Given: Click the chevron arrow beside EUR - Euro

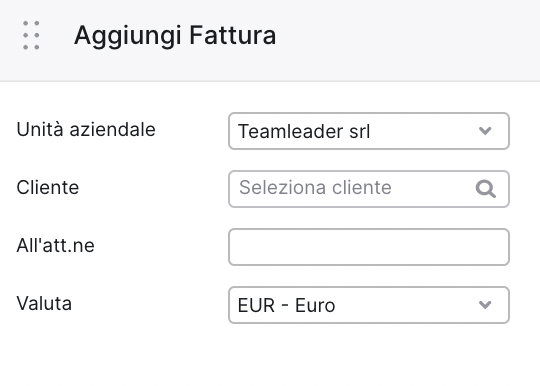Looking at the screenshot, I should point(485,305).
